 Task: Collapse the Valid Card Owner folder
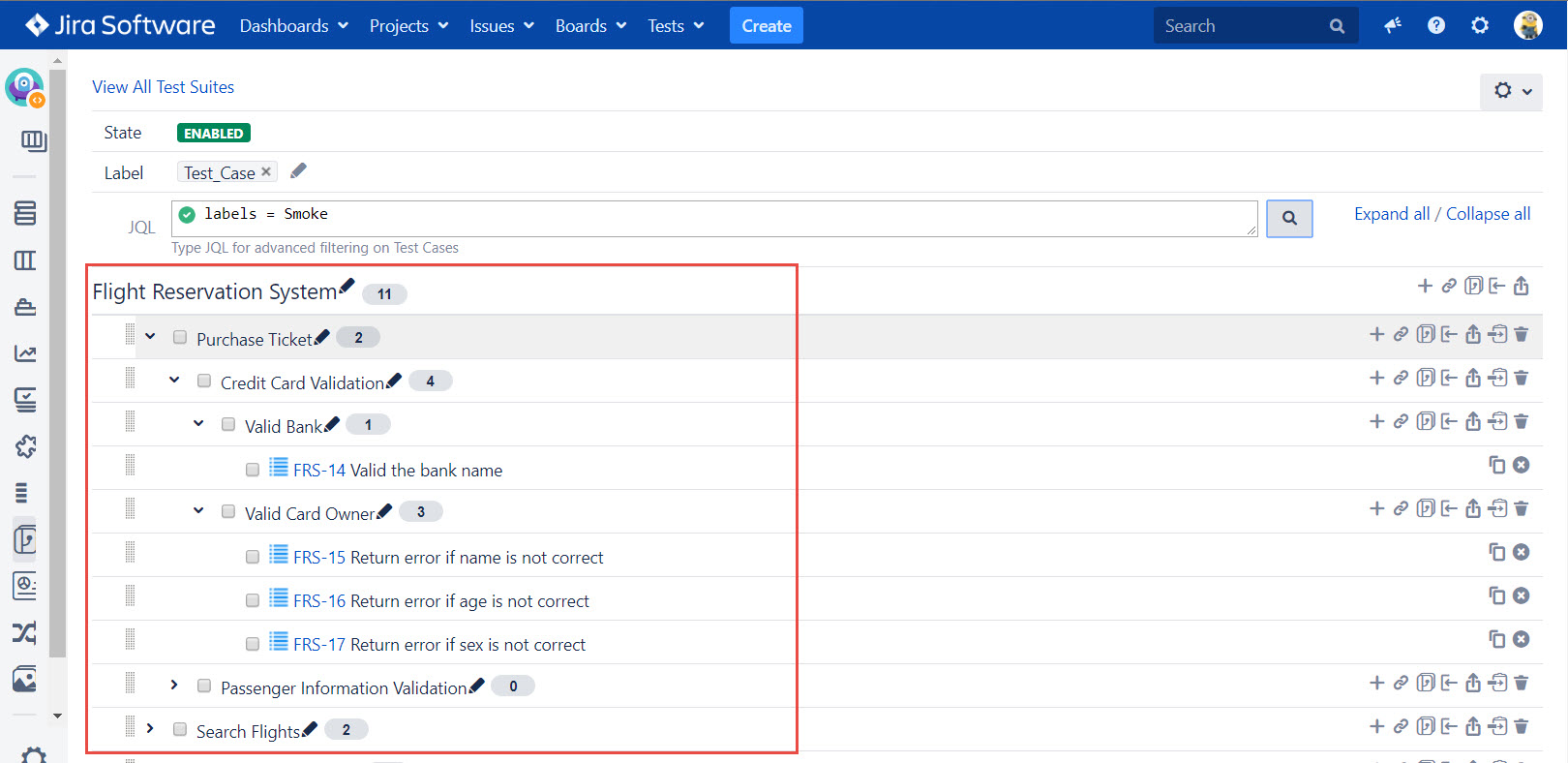(x=198, y=510)
